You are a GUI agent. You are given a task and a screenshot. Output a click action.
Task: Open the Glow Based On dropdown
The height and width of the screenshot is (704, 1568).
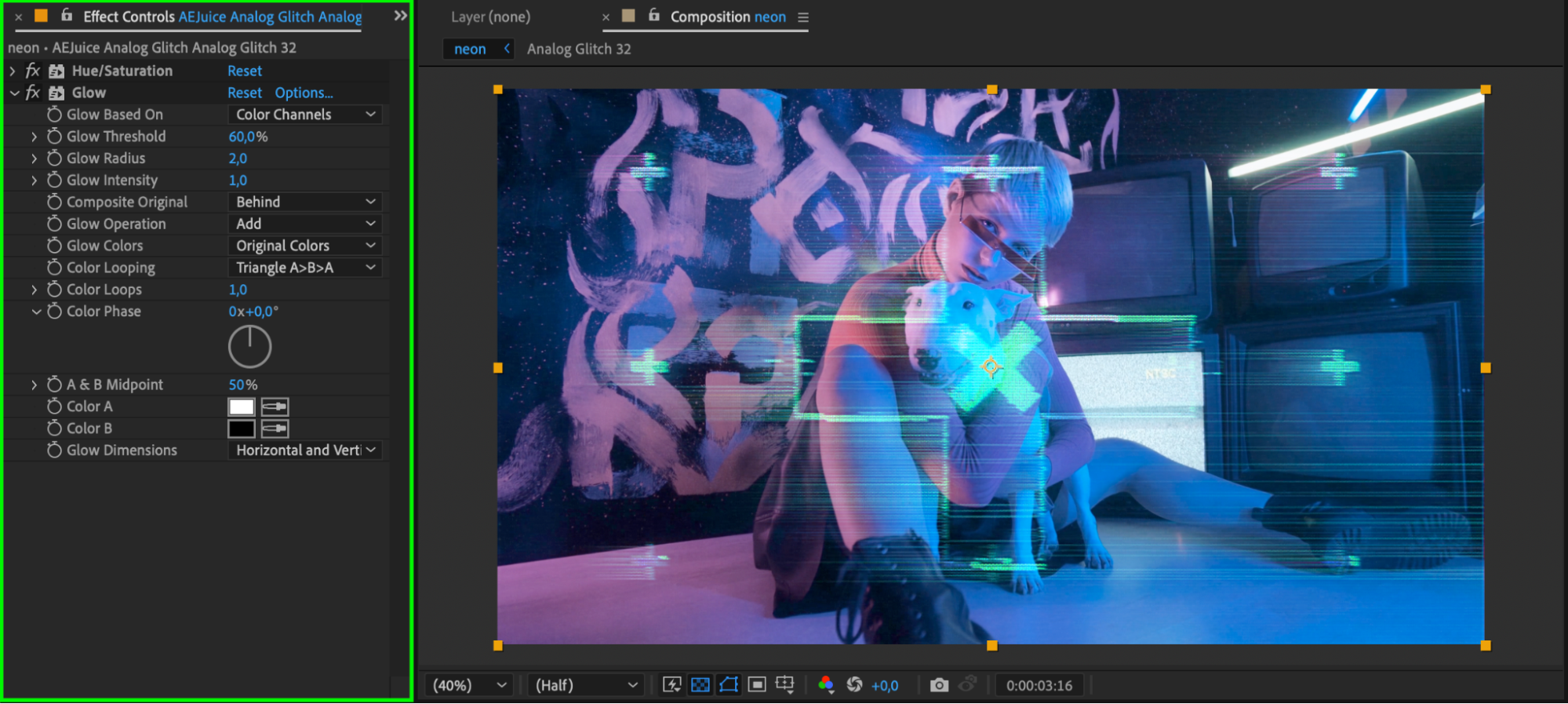click(x=305, y=115)
